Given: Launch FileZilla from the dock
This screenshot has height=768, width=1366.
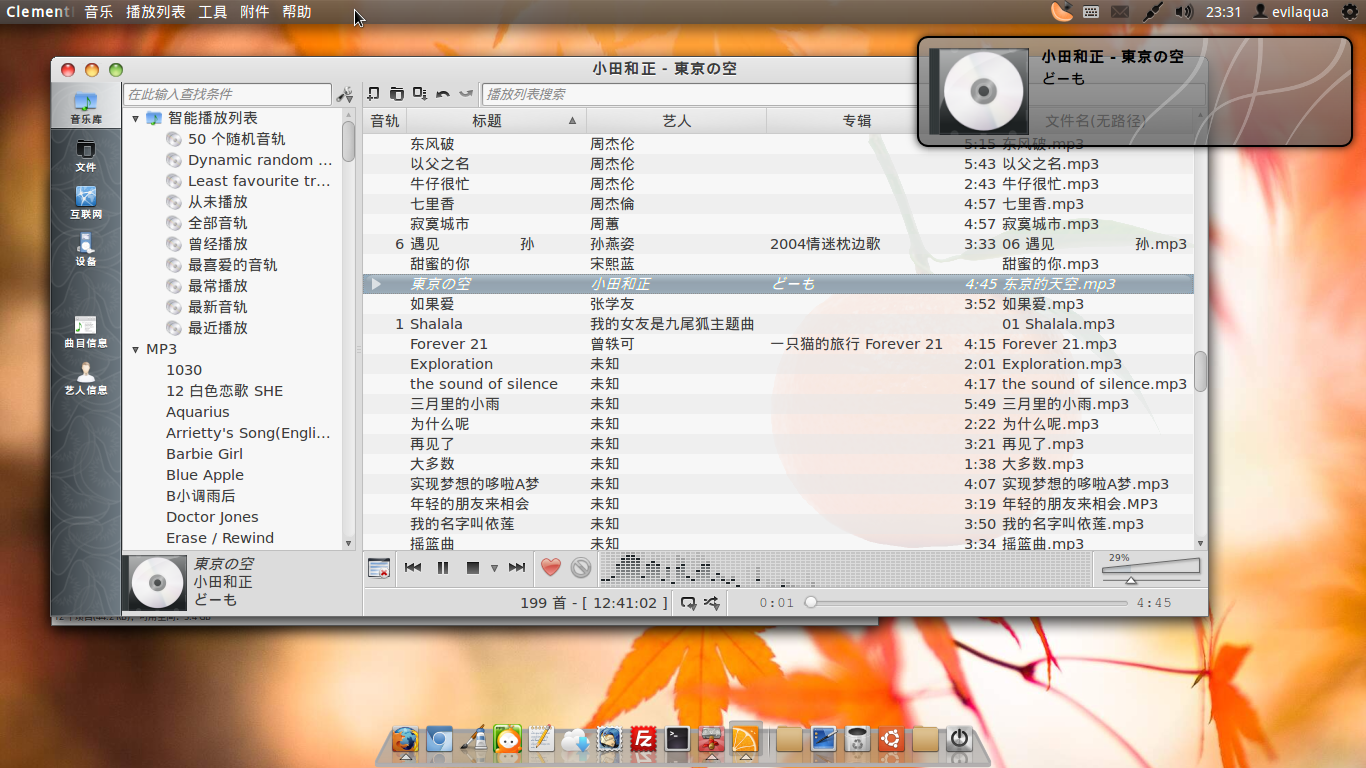Looking at the screenshot, I should tap(643, 740).
